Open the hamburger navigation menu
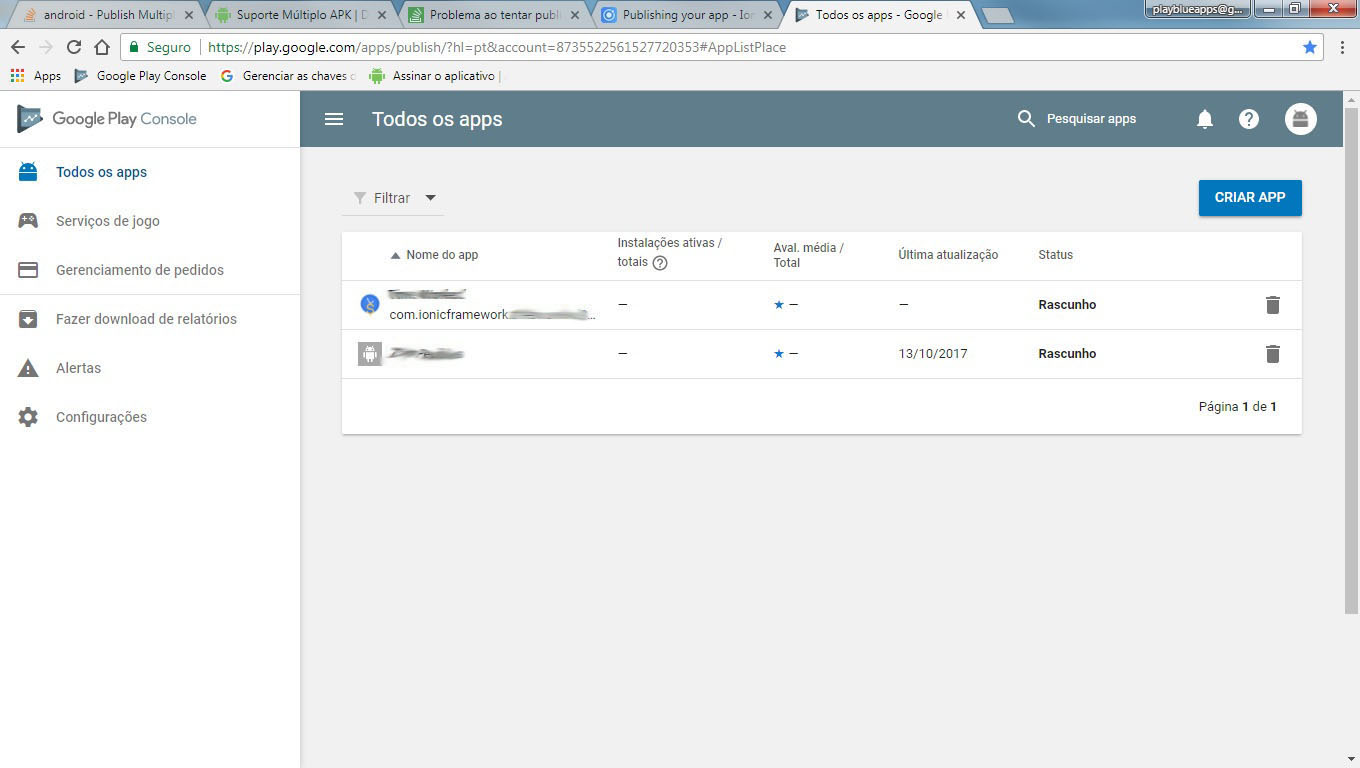1360x768 pixels. point(334,119)
